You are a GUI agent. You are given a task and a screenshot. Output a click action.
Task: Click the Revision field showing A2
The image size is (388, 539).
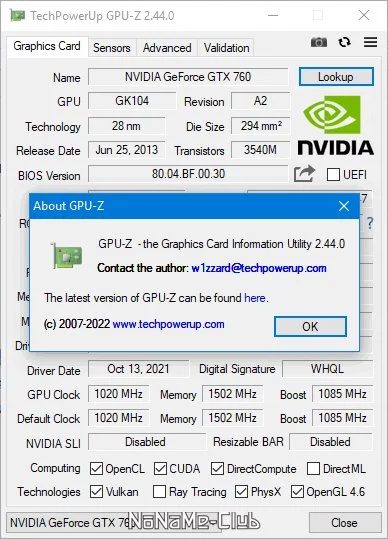pyautogui.click(x=260, y=101)
